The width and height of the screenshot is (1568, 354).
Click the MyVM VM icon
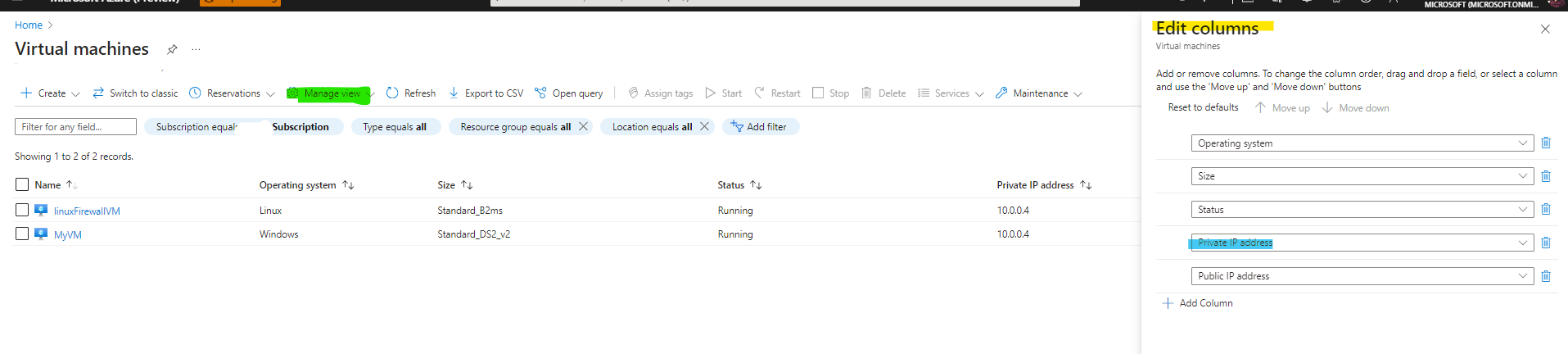[41, 234]
